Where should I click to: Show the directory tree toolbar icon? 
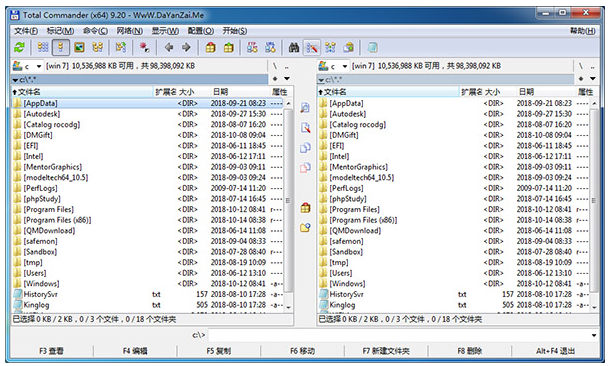point(98,48)
